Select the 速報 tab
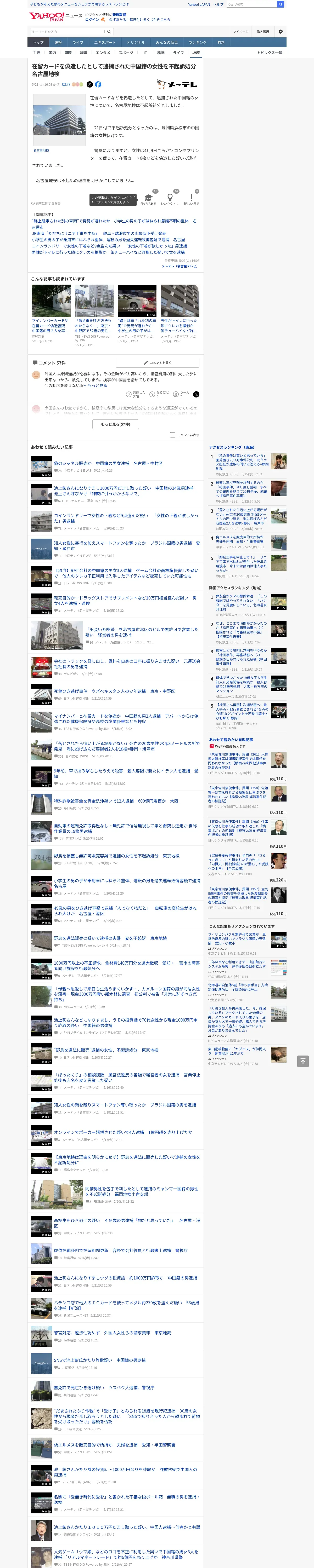 coord(58,43)
